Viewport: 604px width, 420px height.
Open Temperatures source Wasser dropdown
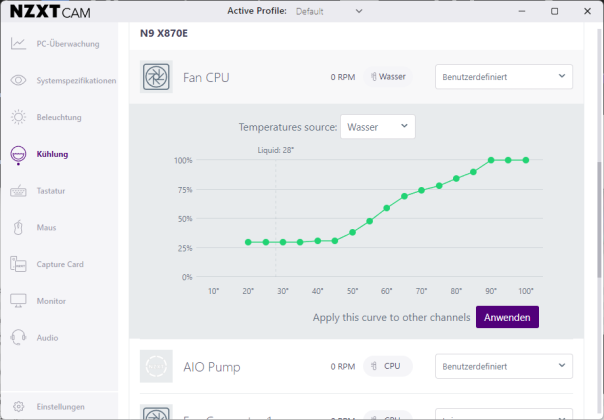377,127
